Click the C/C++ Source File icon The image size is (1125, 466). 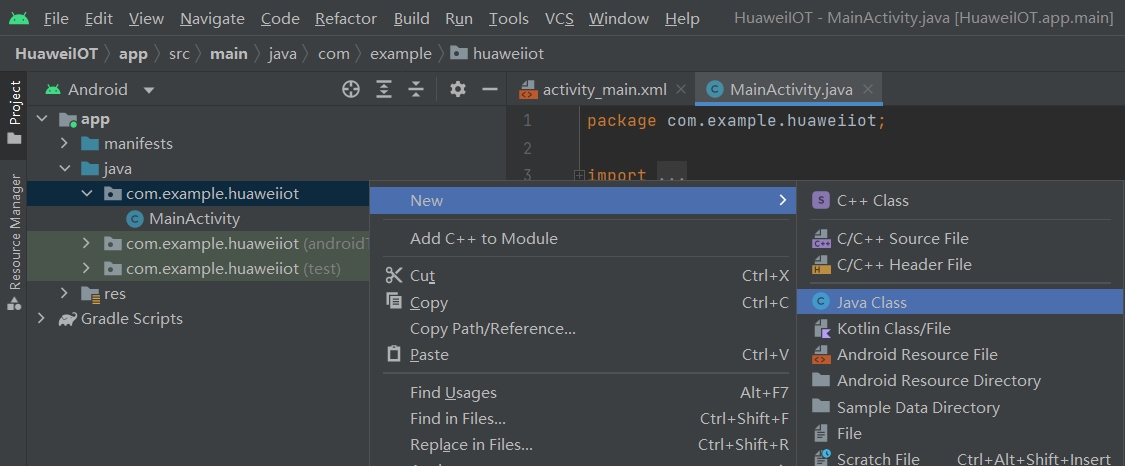(821, 239)
